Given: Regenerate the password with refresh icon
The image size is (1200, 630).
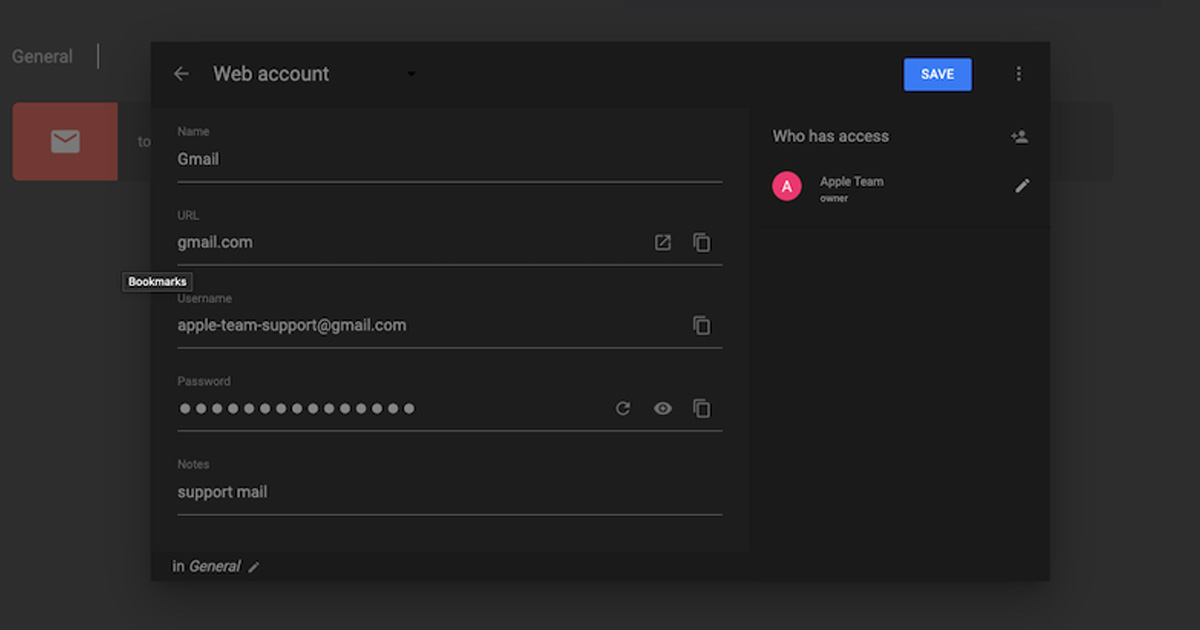Looking at the screenshot, I should click(x=623, y=408).
